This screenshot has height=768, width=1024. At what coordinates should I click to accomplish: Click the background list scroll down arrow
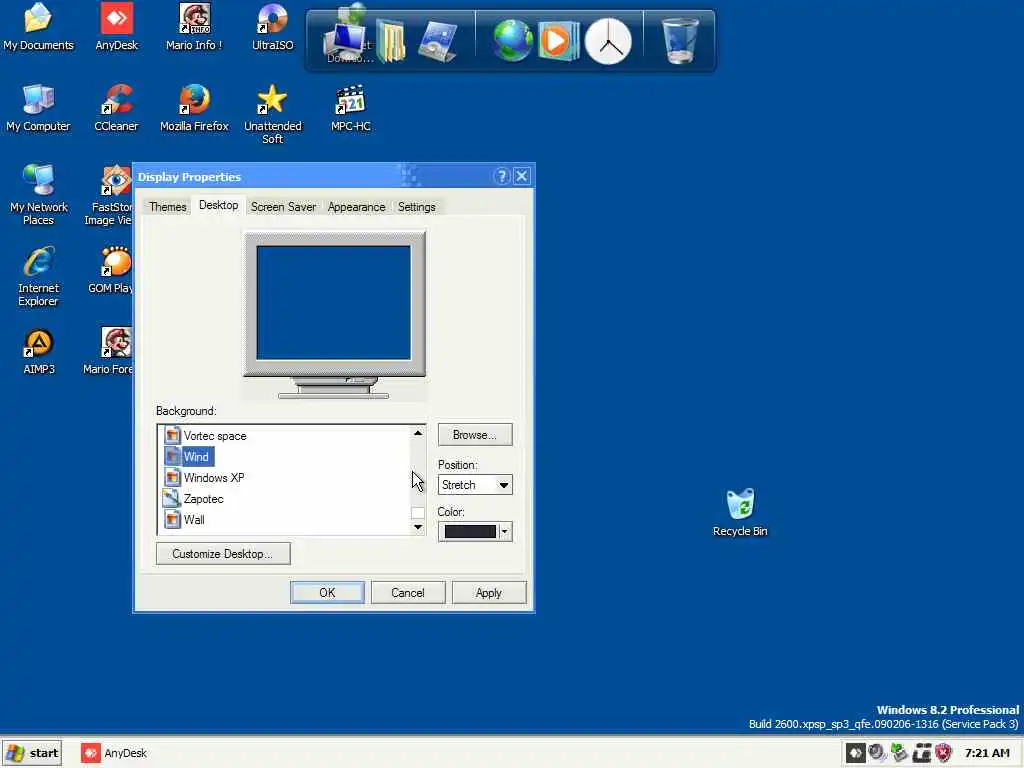[418, 527]
